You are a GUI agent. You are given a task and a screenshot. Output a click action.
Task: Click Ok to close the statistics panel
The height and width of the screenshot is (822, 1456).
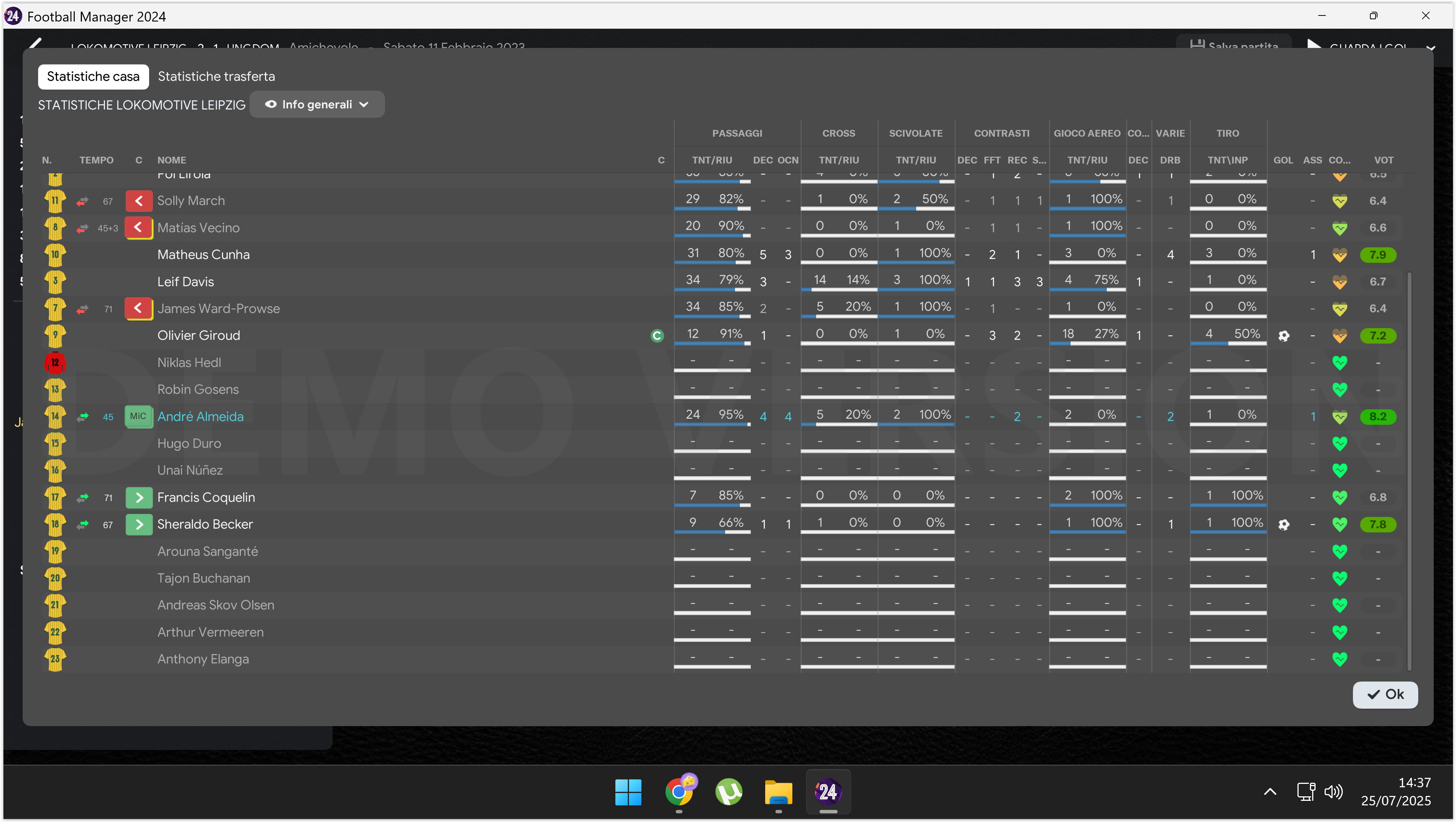pos(1385,694)
